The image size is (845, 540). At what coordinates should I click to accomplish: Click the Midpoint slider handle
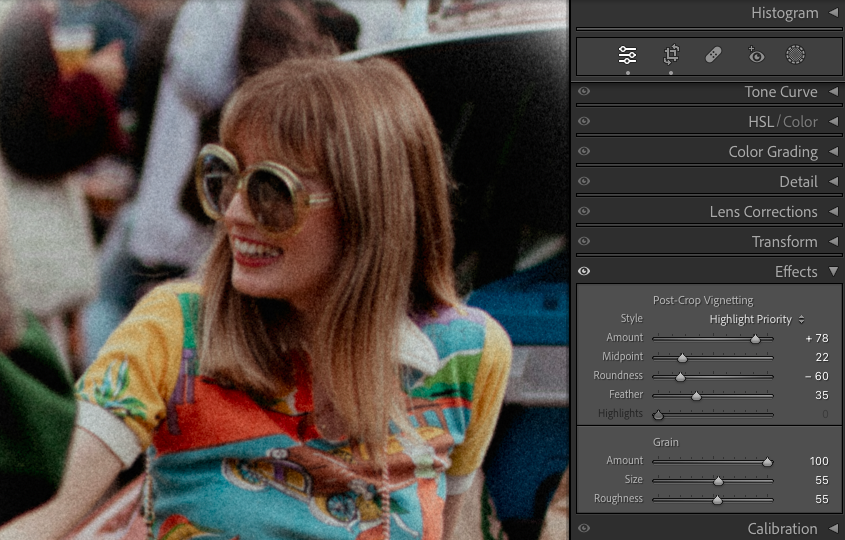682,358
